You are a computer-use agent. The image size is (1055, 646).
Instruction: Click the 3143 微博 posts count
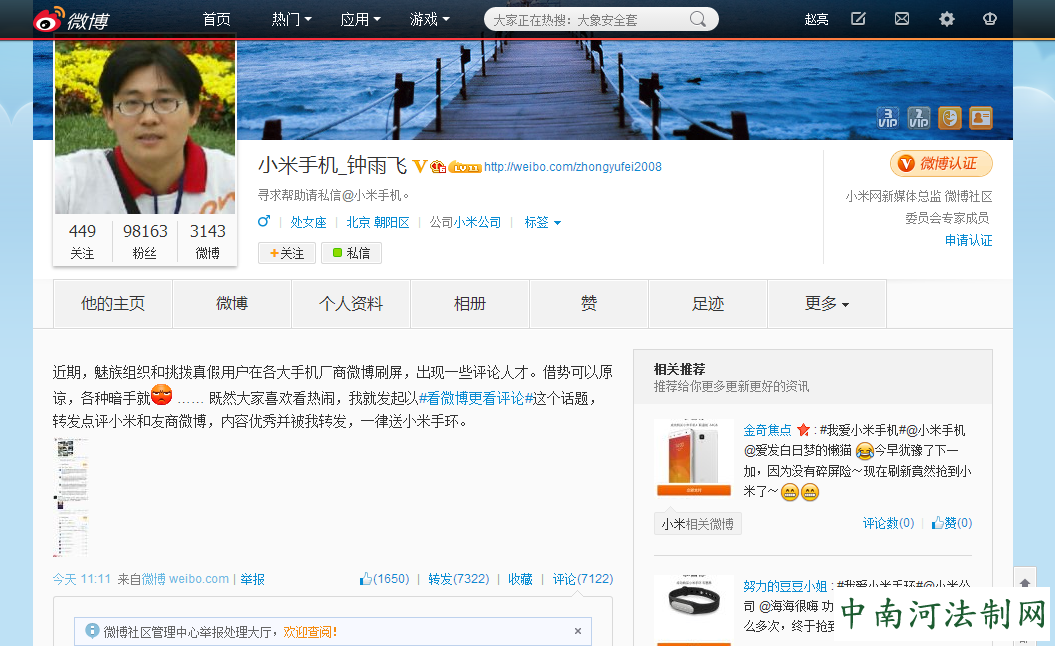(x=207, y=241)
